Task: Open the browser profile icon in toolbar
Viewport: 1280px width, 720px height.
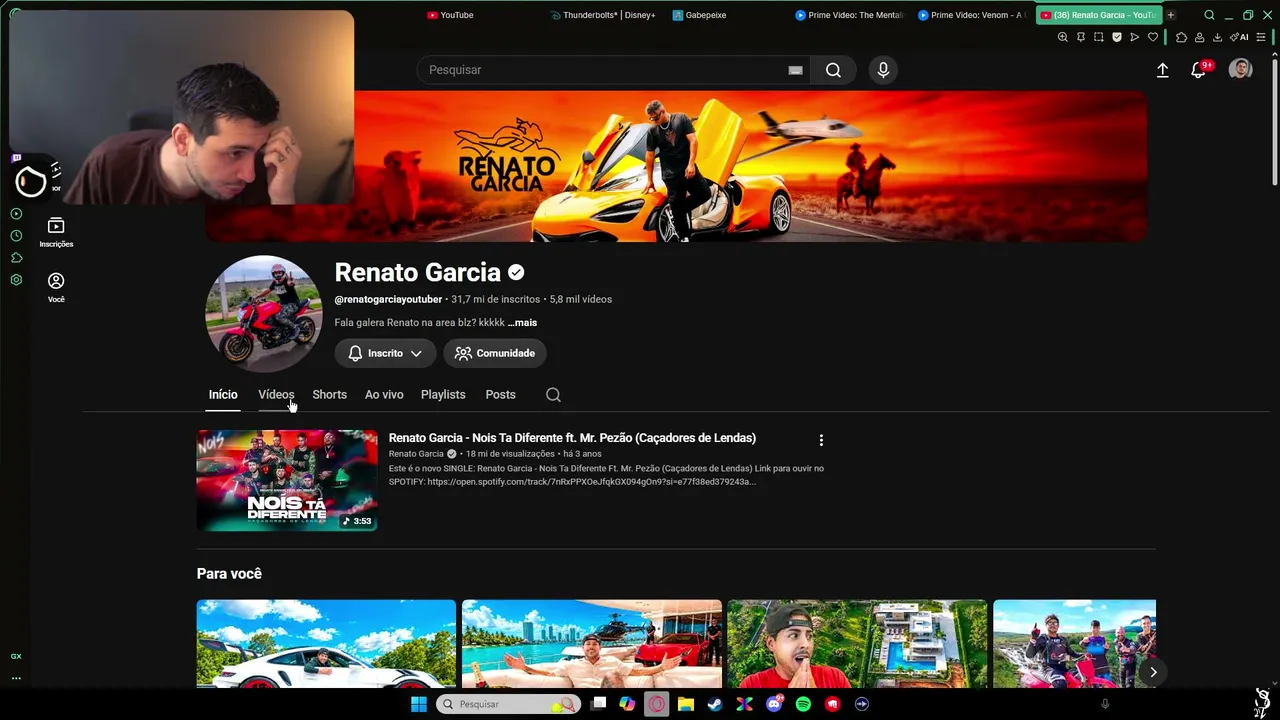Action: coord(1199,37)
